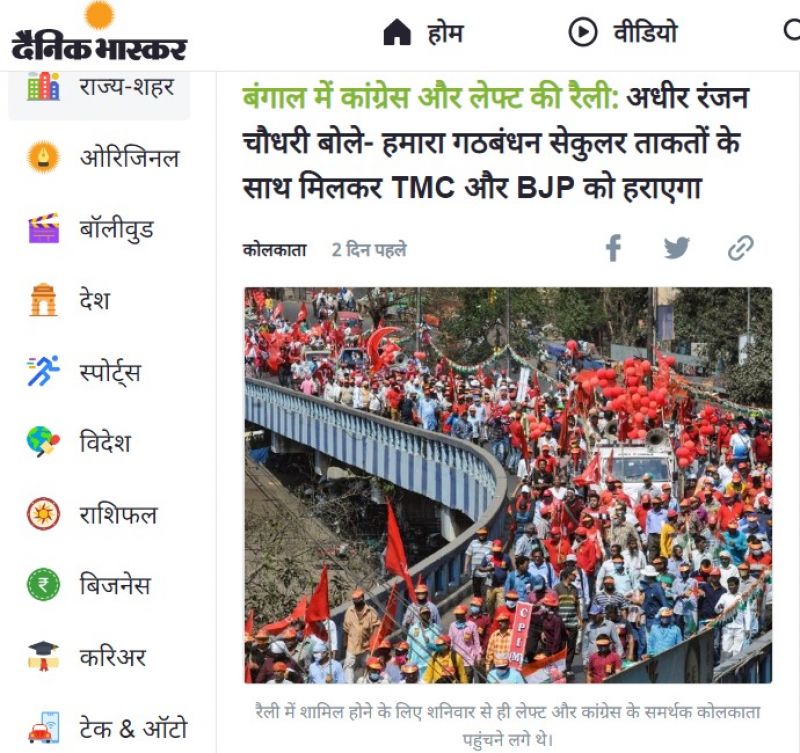The height and width of the screenshot is (753, 800).
Task: Click the video play circle icon
Action: pyautogui.click(x=582, y=32)
